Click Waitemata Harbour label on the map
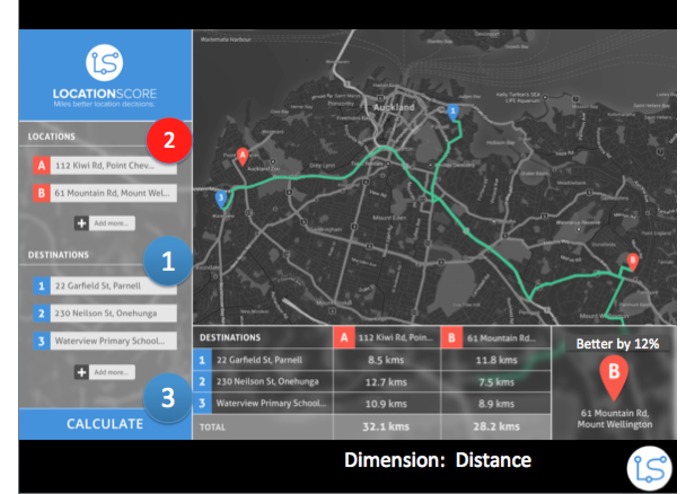 coord(226,39)
